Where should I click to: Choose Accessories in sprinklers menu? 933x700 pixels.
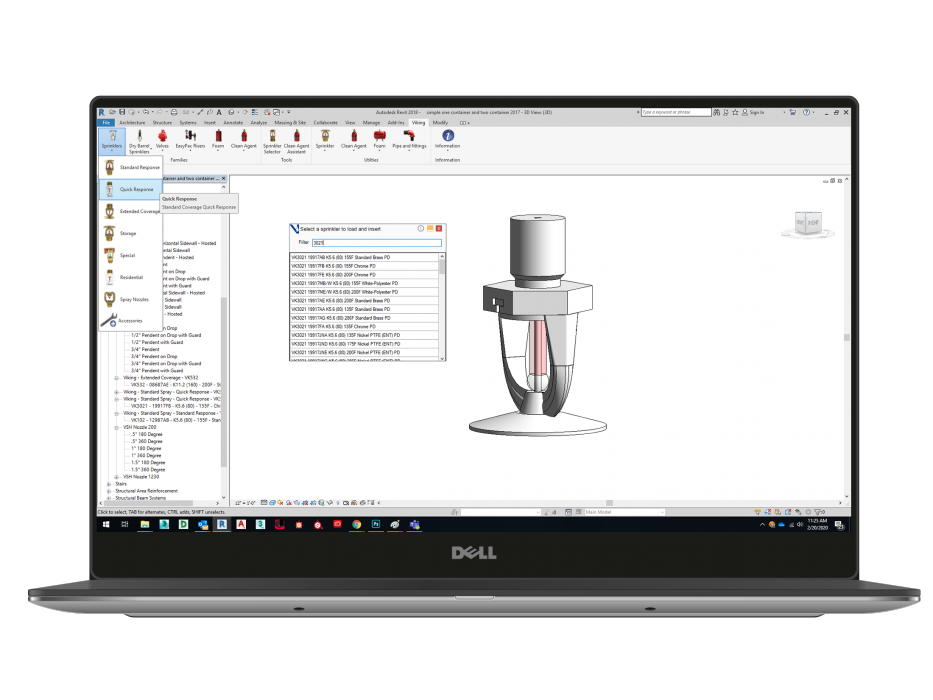pyautogui.click(x=131, y=321)
